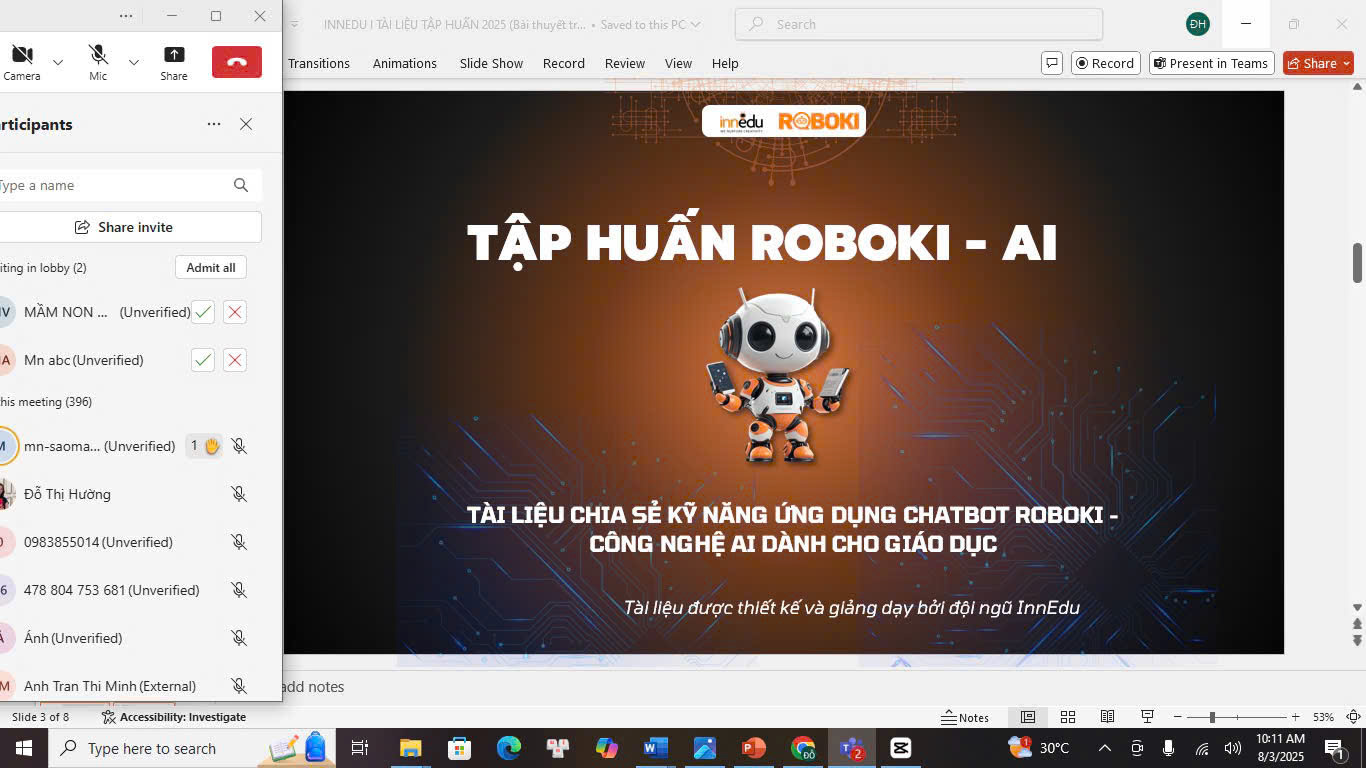Click the 53% zoom level
Image resolution: width=1366 pixels, height=768 pixels.
pyautogui.click(x=1323, y=717)
